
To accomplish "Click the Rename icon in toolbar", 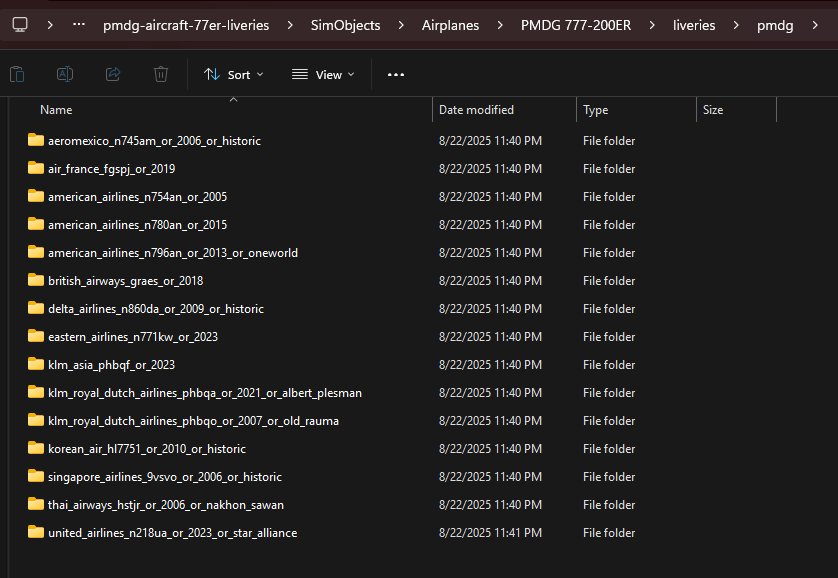I will [65, 74].
